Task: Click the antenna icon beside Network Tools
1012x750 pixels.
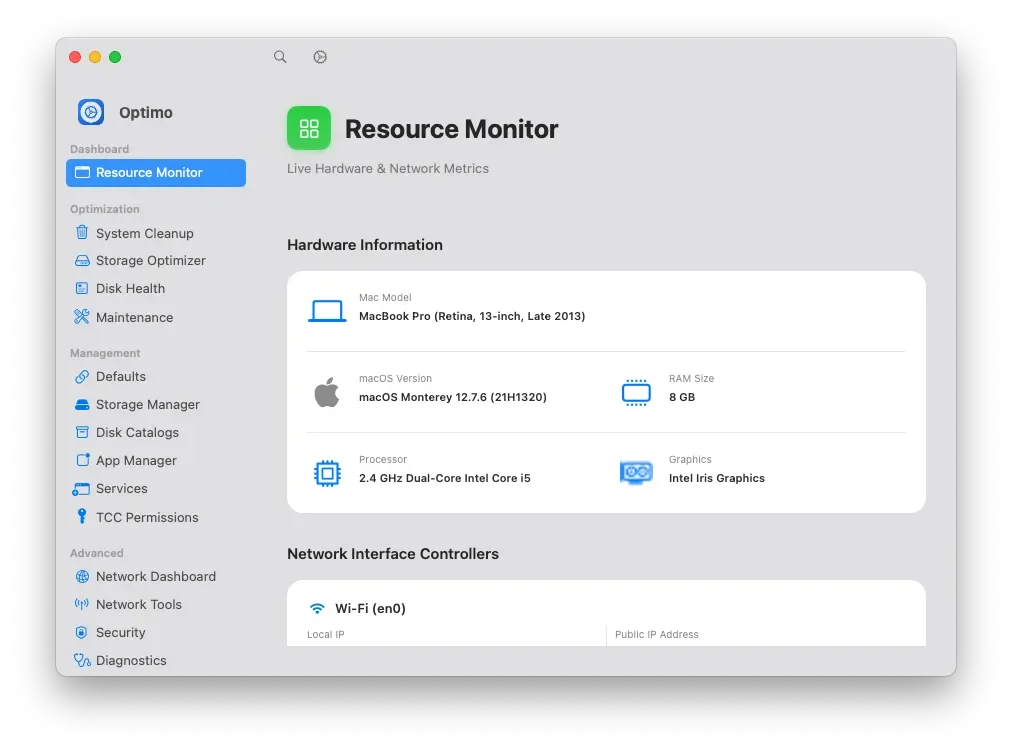Action: [82, 604]
